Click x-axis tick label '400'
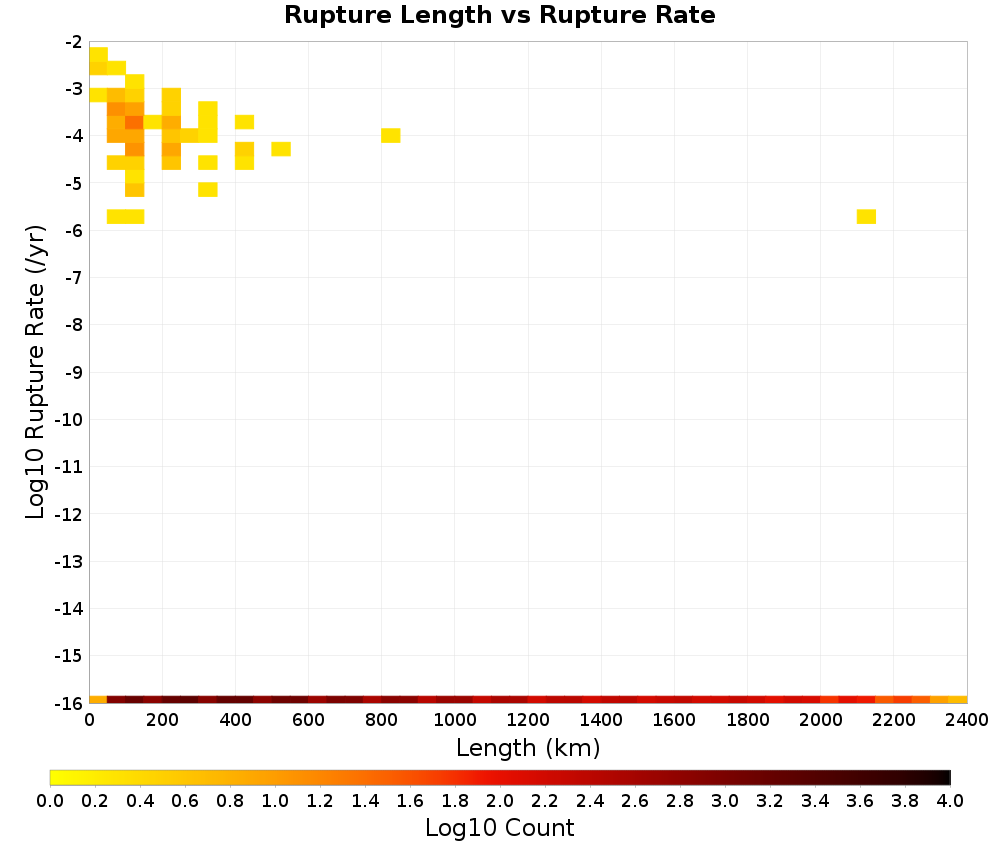This screenshot has height=850, width=1000. [235, 721]
